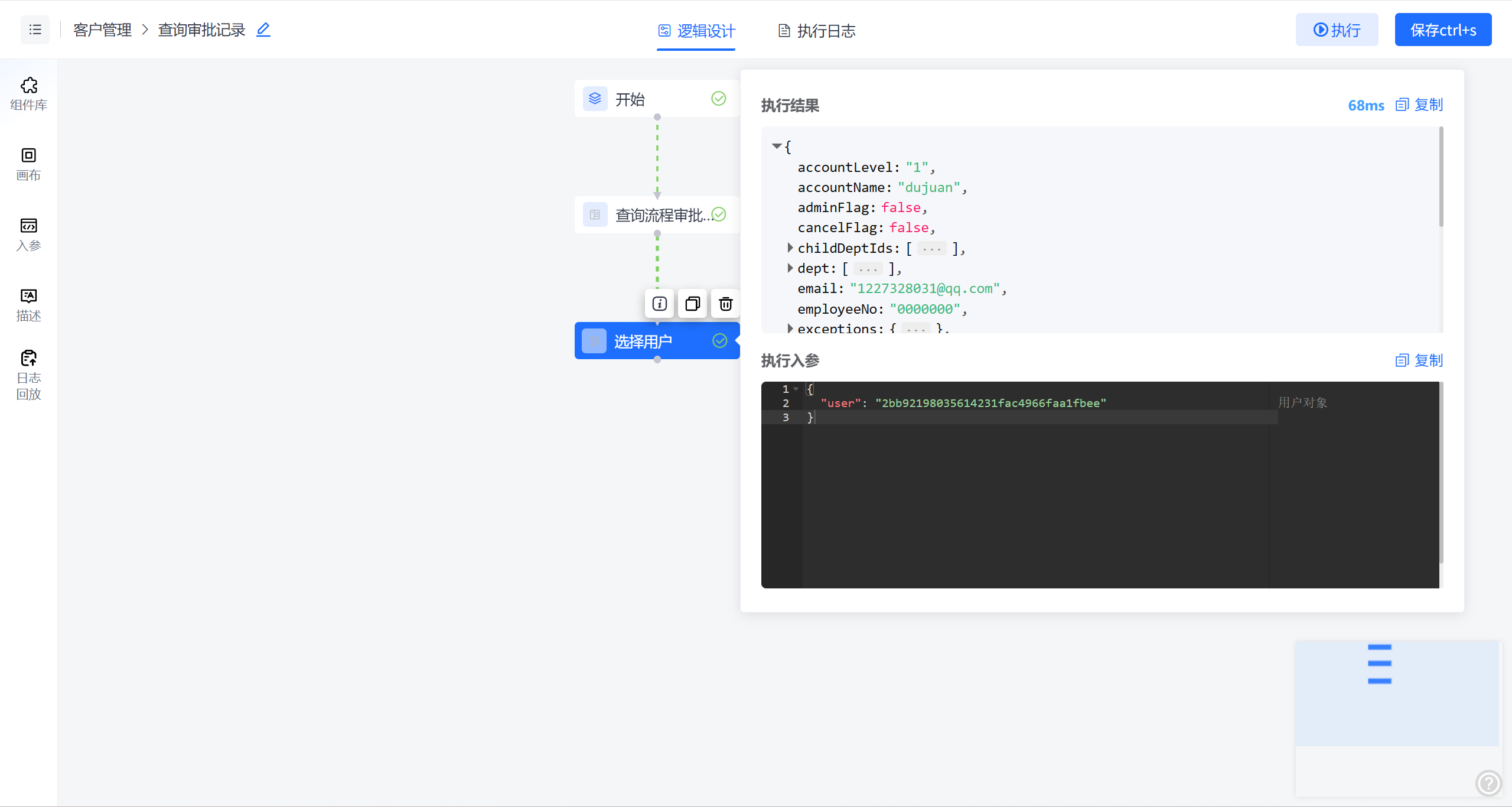
Task: Click the node info icon above 选择用户
Action: pos(659,304)
